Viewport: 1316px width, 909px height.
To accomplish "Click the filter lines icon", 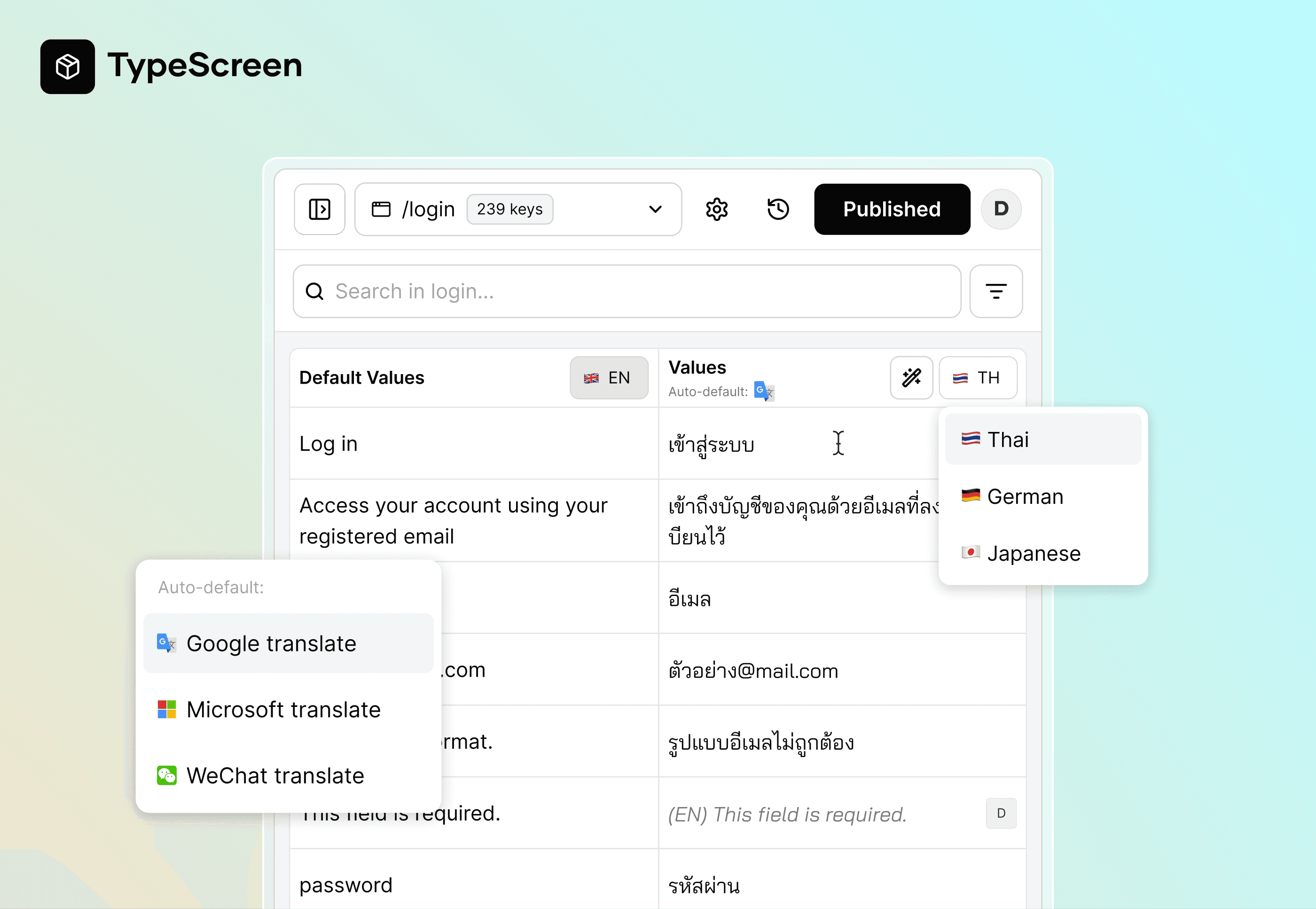I will [x=995, y=291].
